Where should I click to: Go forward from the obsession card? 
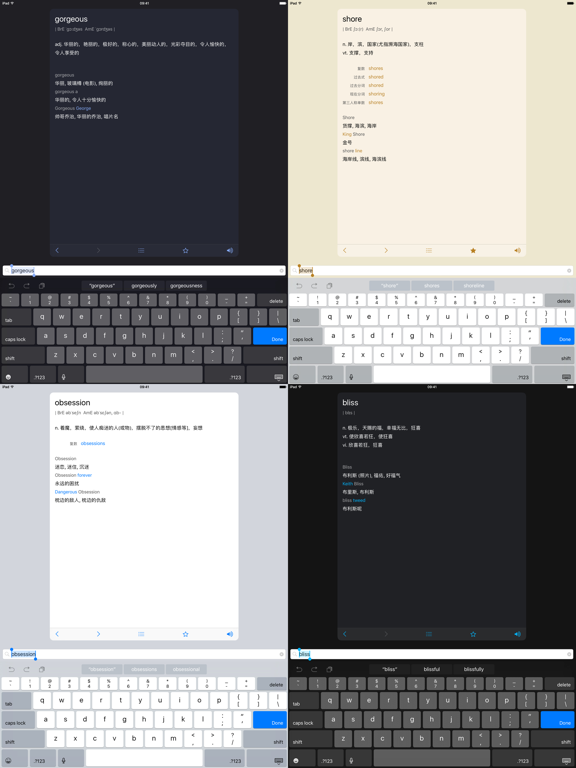98,634
